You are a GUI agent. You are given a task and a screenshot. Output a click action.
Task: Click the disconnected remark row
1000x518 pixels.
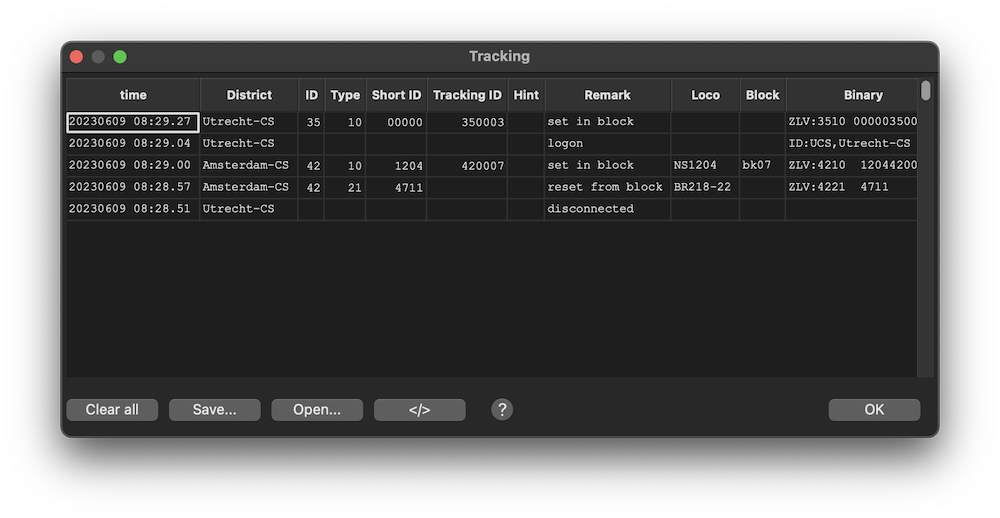pyautogui.click(x=590, y=209)
